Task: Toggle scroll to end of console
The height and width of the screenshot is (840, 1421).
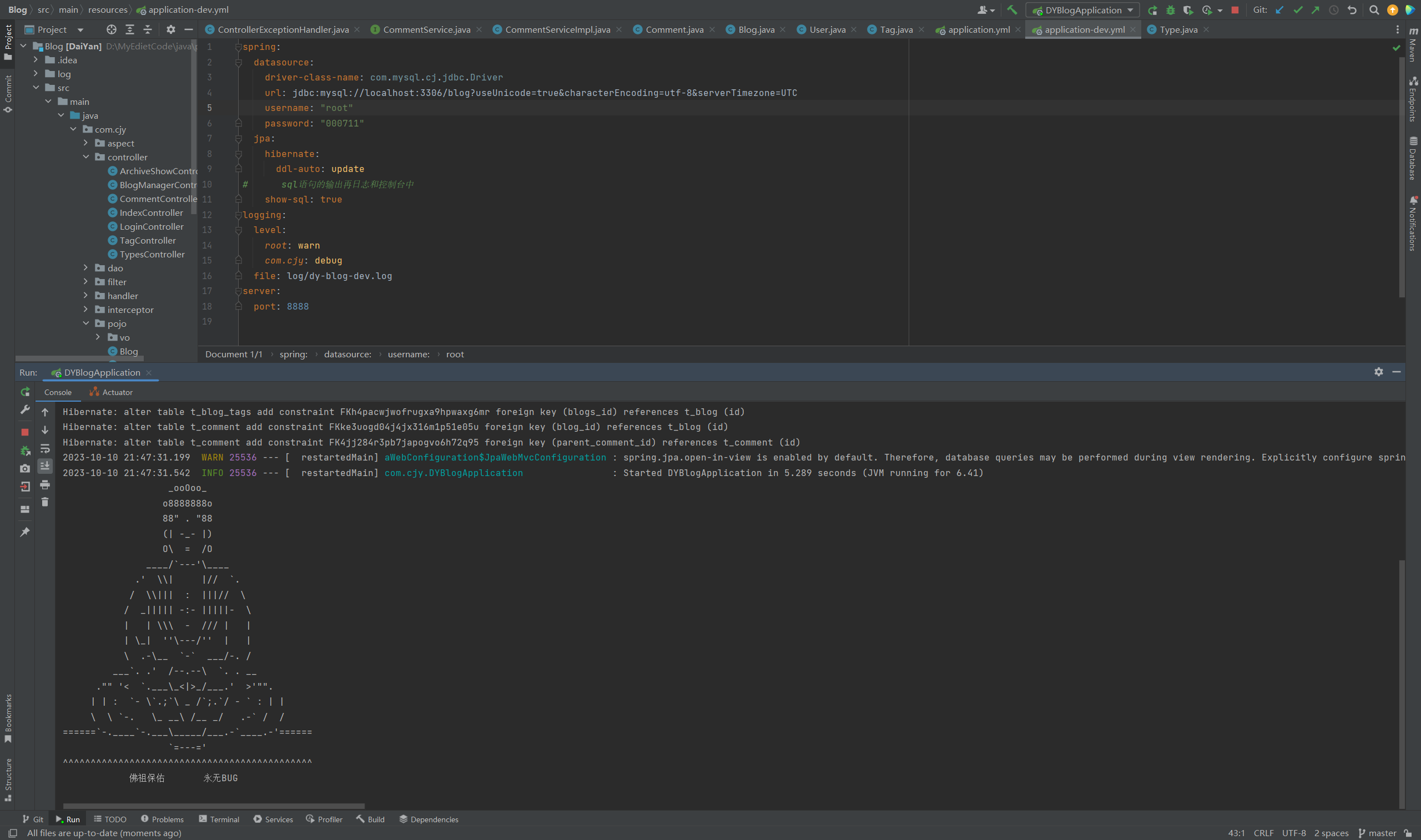Action: point(45,466)
